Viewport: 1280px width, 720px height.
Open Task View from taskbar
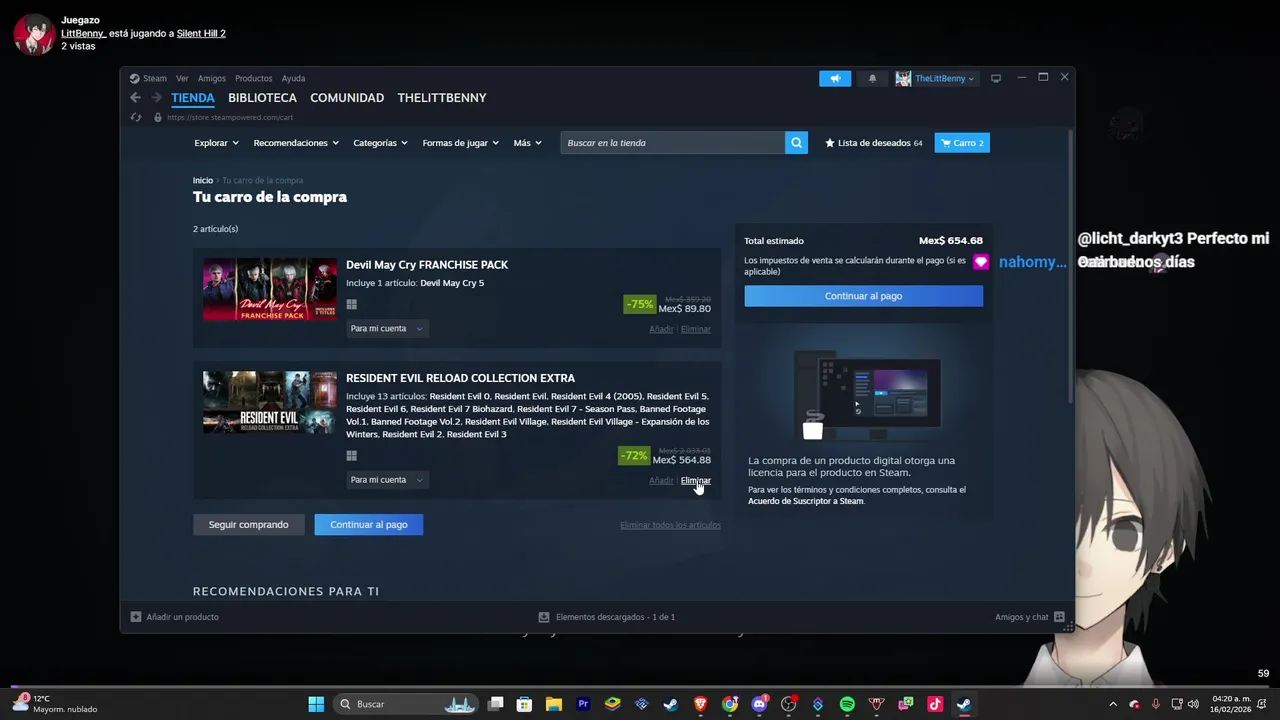[495, 704]
